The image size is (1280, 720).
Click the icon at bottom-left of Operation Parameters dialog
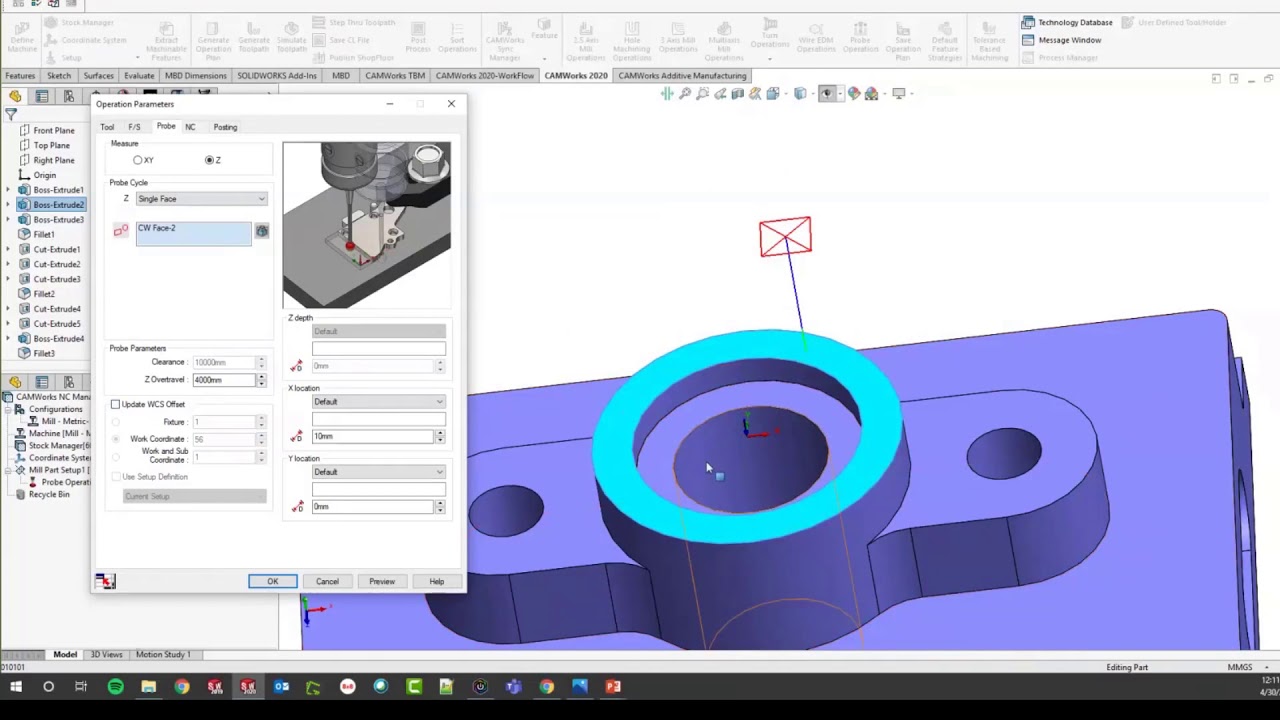(105, 581)
